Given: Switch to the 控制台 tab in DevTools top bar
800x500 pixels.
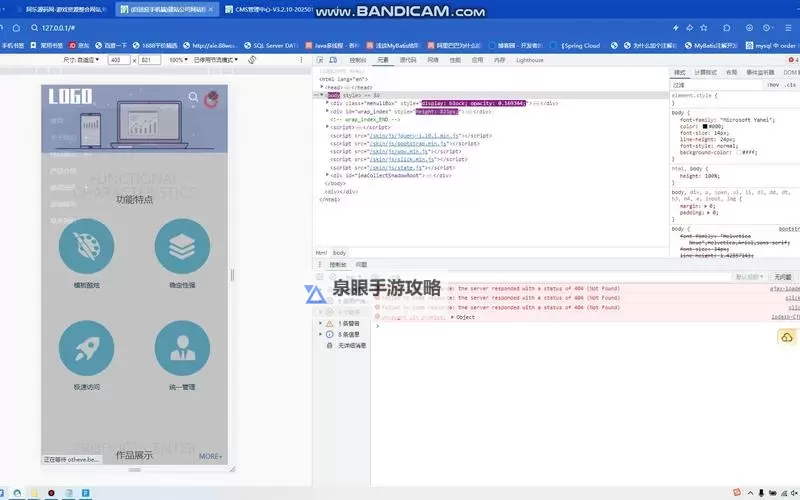Looking at the screenshot, I should (358, 60).
